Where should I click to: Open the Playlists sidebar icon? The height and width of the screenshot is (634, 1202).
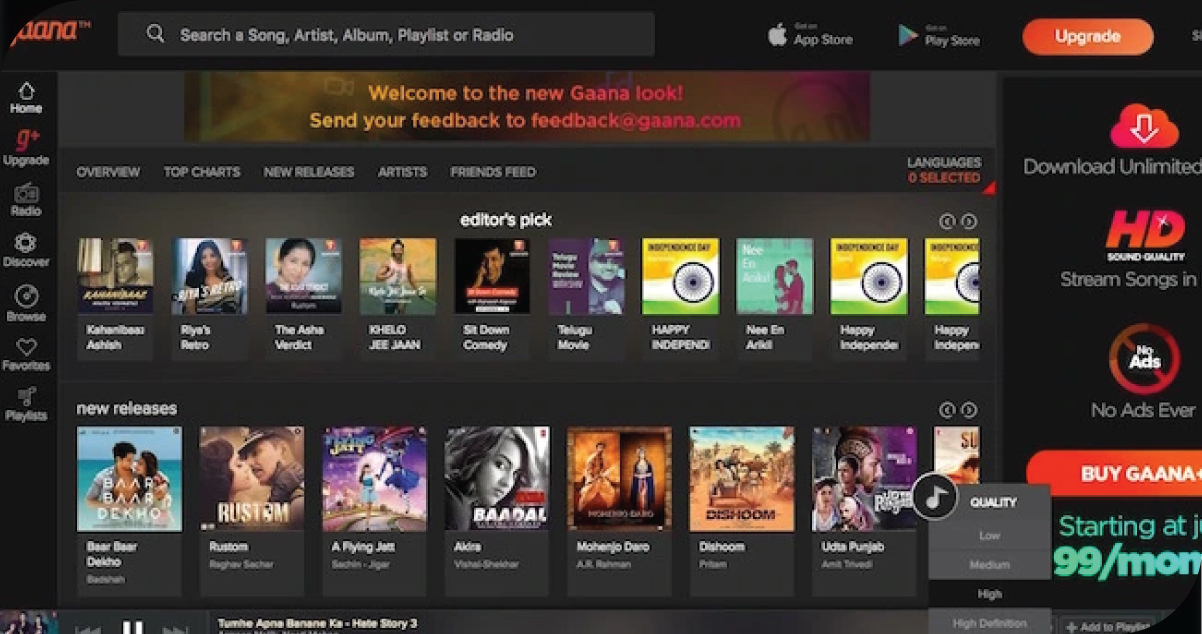pyautogui.click(x=26, y=398)
